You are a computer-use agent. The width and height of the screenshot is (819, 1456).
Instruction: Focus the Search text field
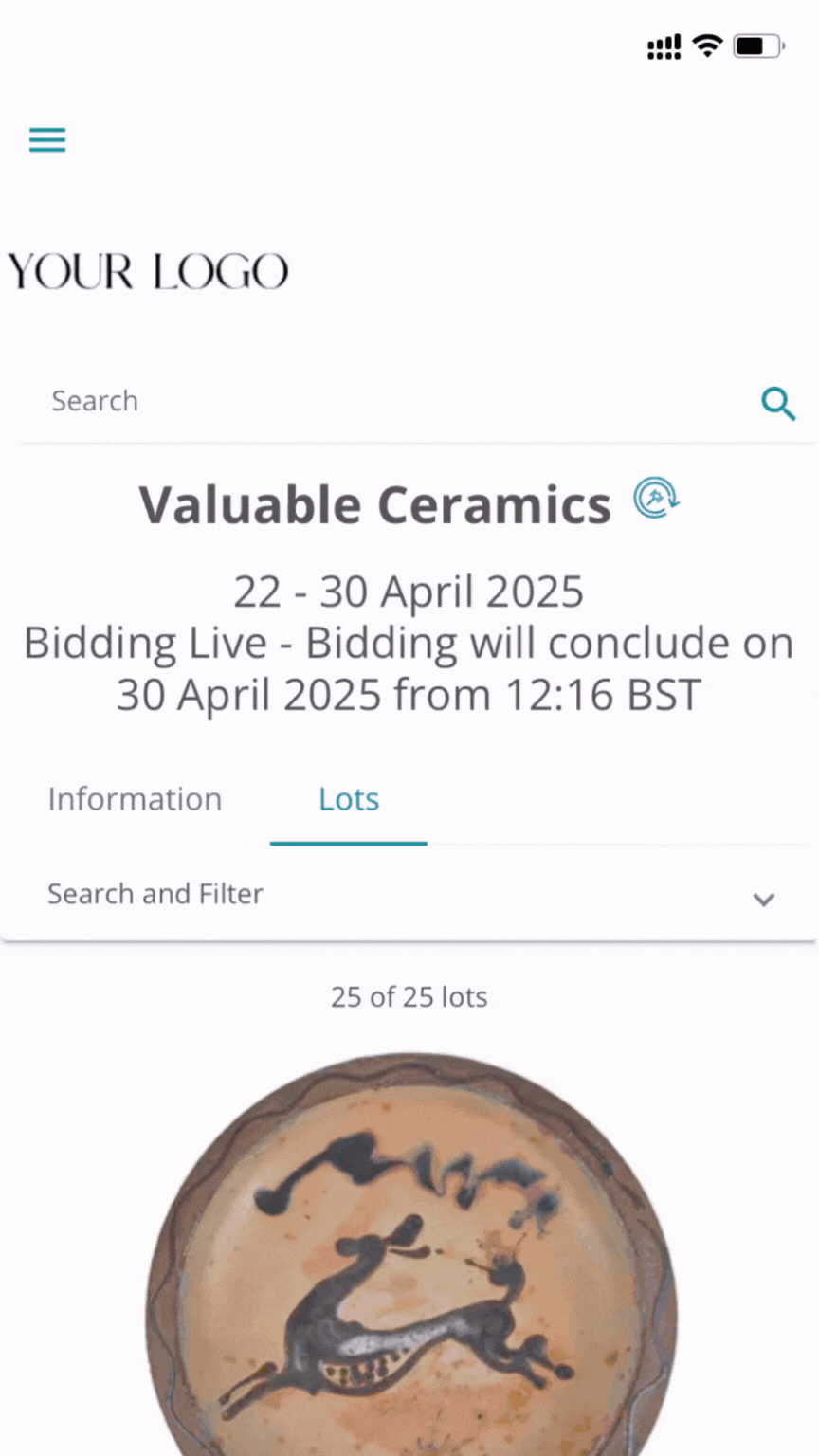[389, 401]
